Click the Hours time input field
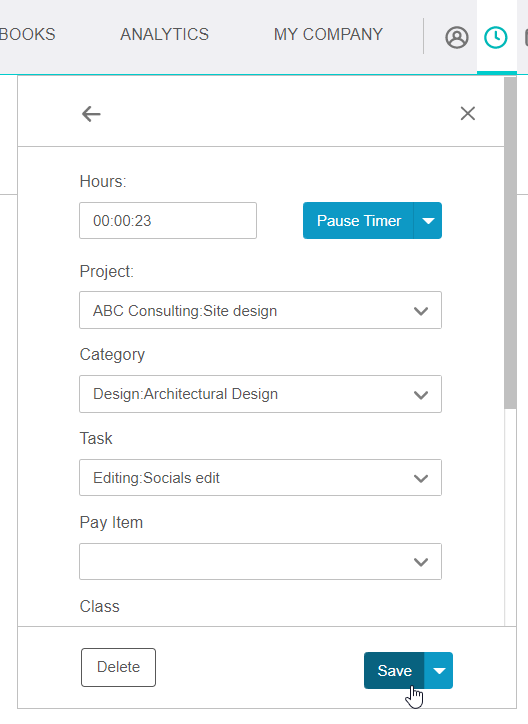528x724 pixels. [x=168, y=220]
